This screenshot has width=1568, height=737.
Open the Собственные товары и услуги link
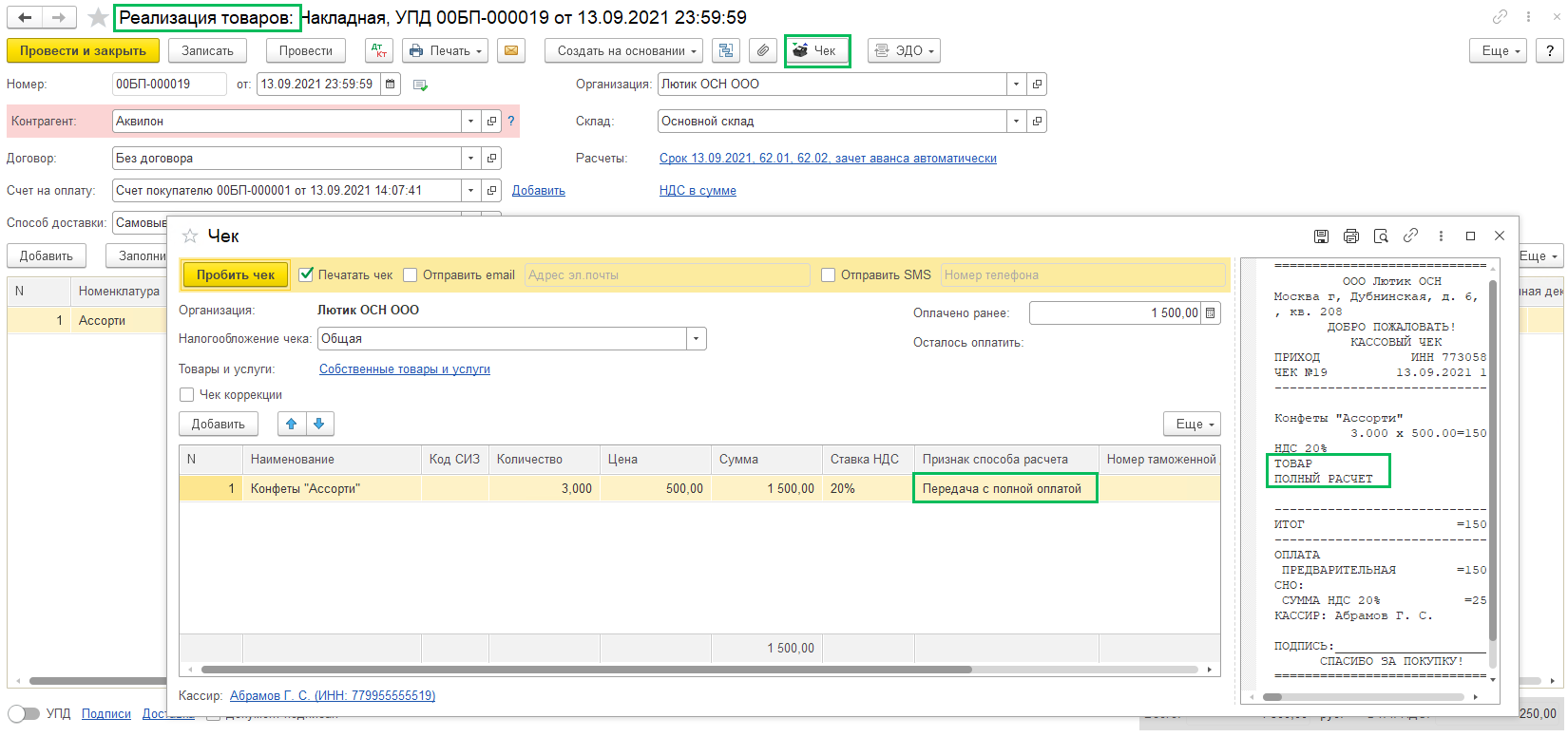404,369
